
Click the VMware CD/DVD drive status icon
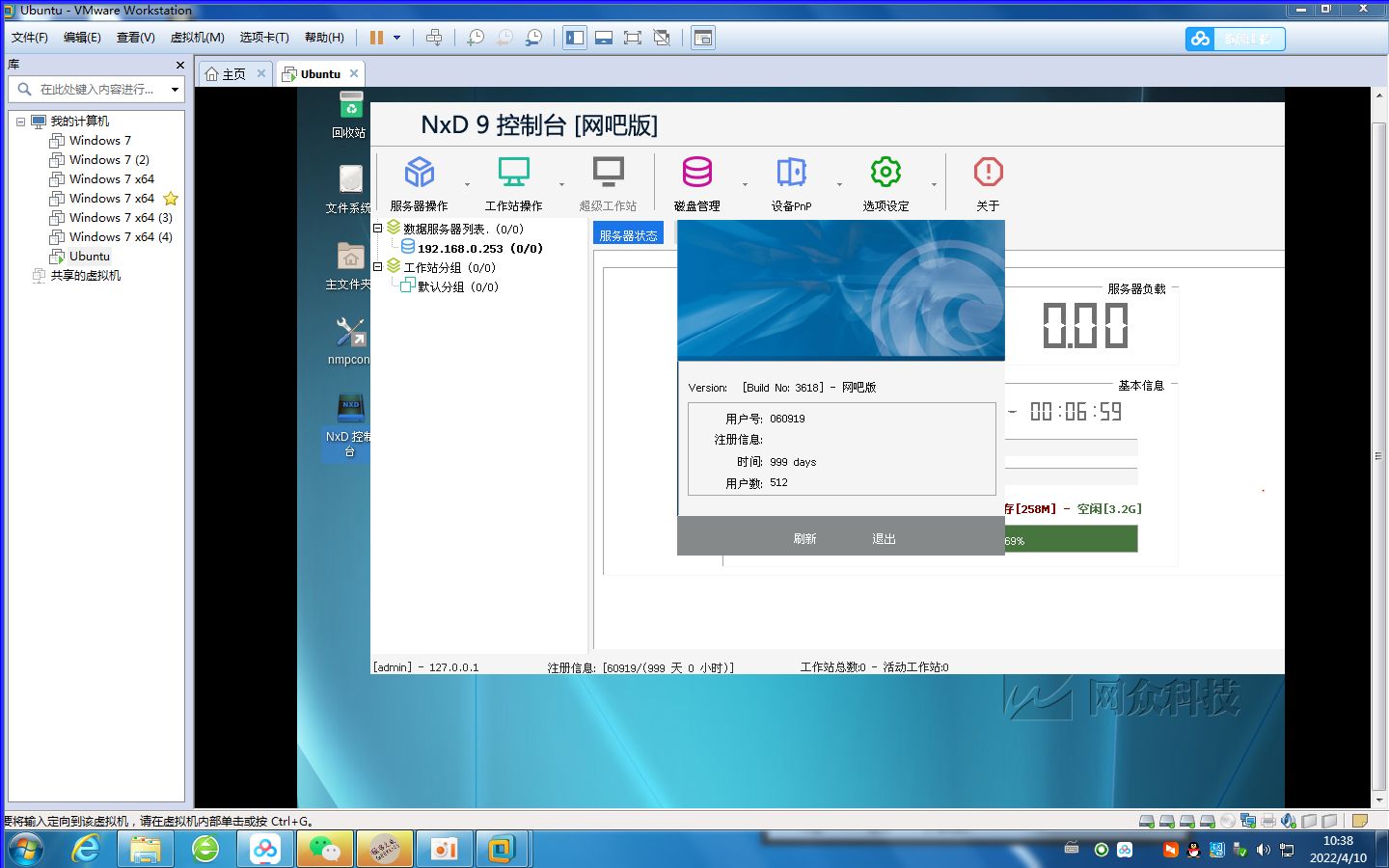coord(1228,821)
